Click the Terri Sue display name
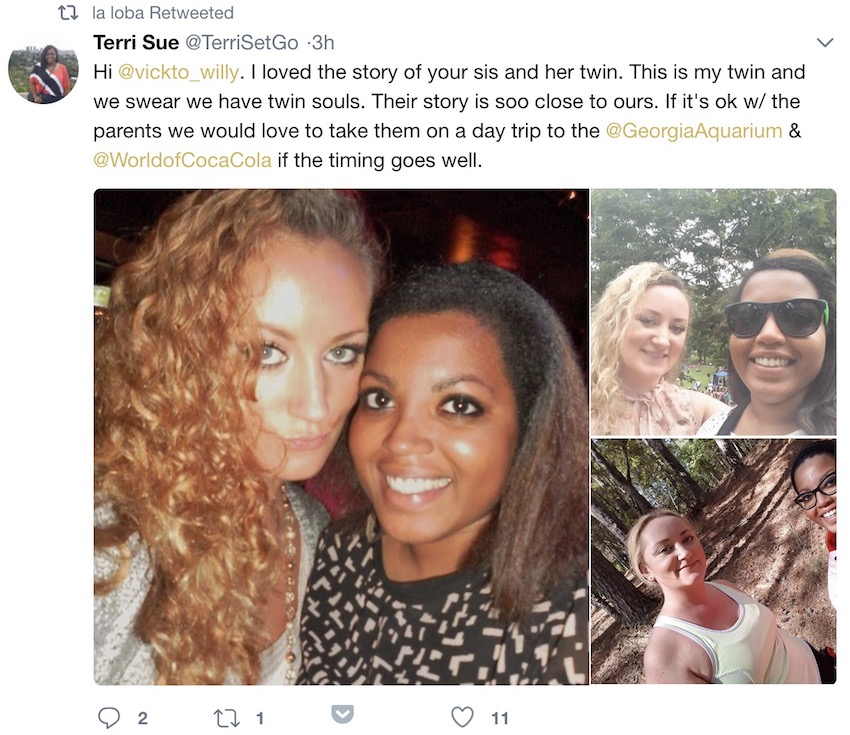Image resolution: width=850 pixels, height=735 pixels. pos(136,42)
